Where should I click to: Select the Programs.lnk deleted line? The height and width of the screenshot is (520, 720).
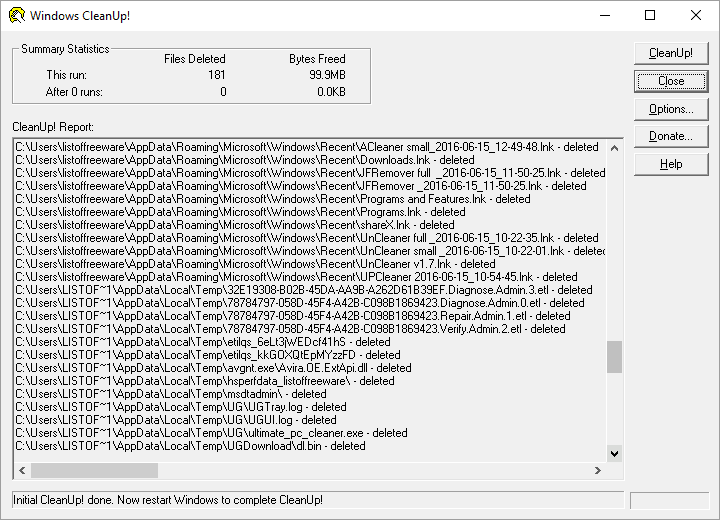pyautogui.click(x=240, y=212)
